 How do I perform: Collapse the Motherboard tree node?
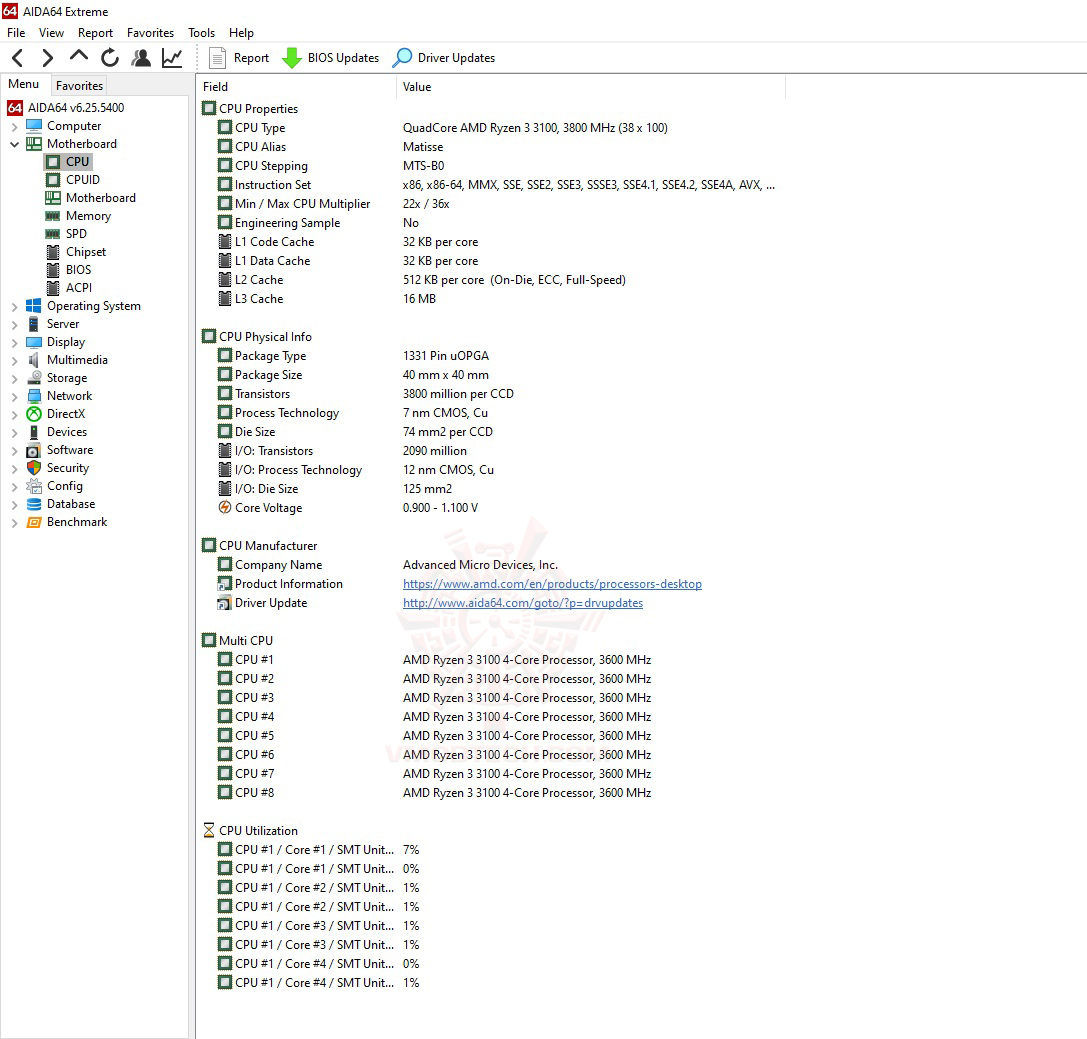[15, 144]
